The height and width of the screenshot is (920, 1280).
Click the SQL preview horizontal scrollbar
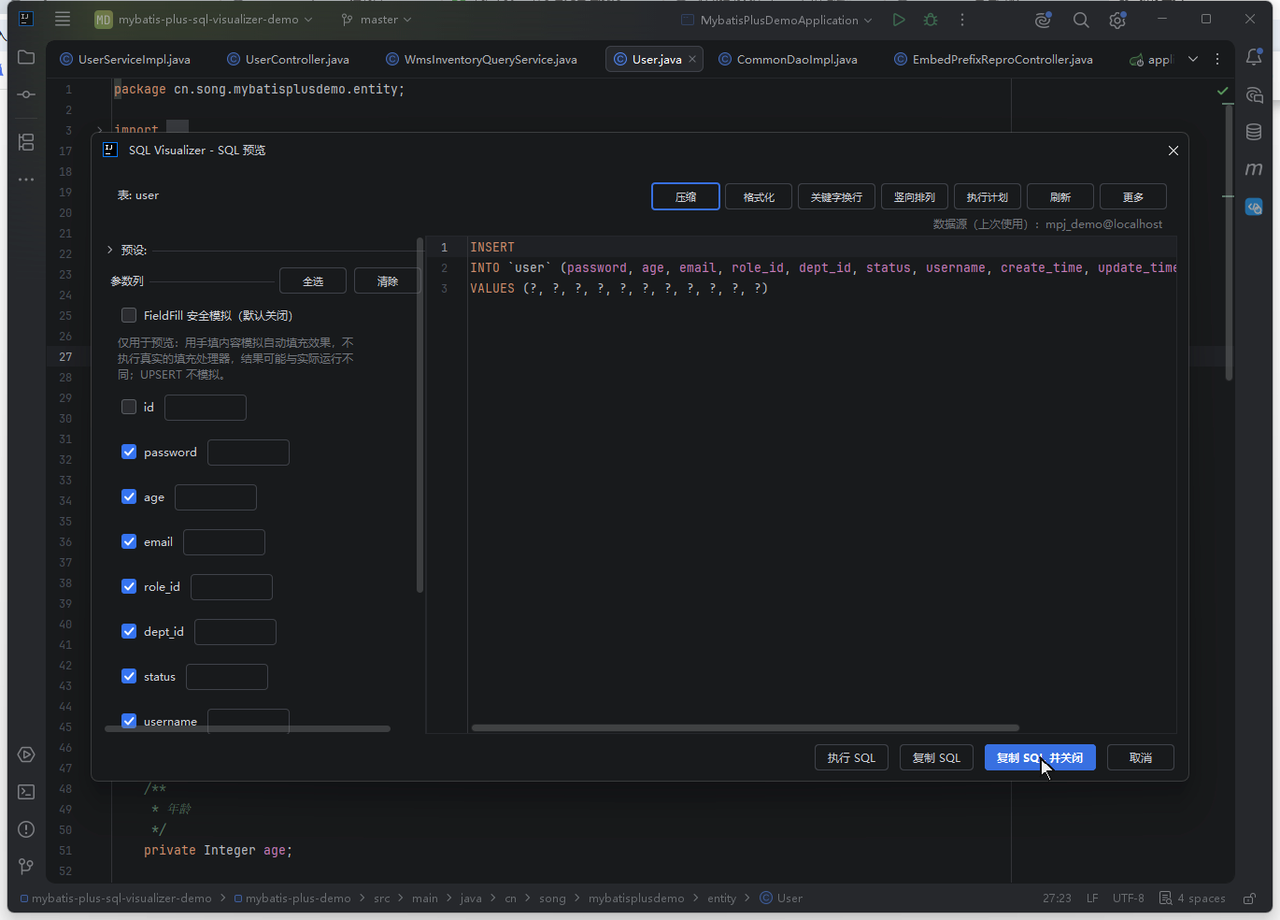[x=745, y=728]
